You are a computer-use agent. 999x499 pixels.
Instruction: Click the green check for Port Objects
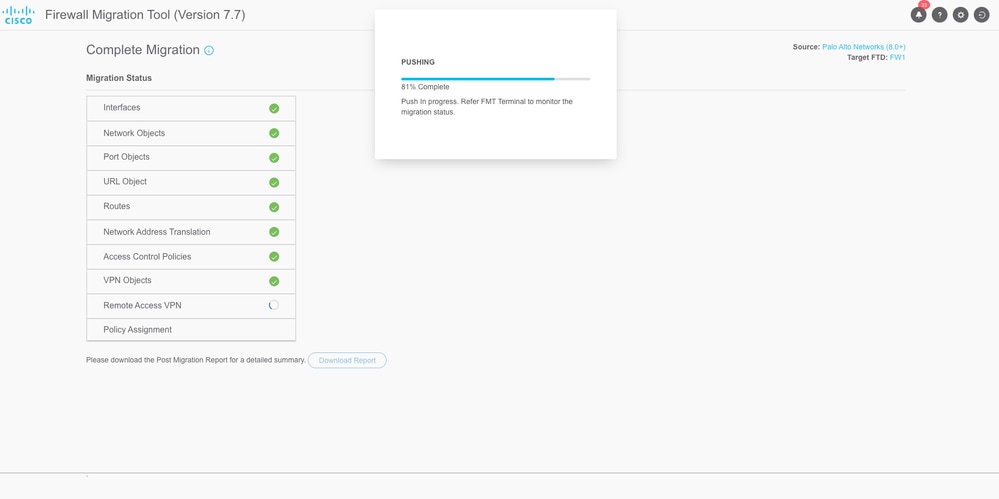point(274,157)
